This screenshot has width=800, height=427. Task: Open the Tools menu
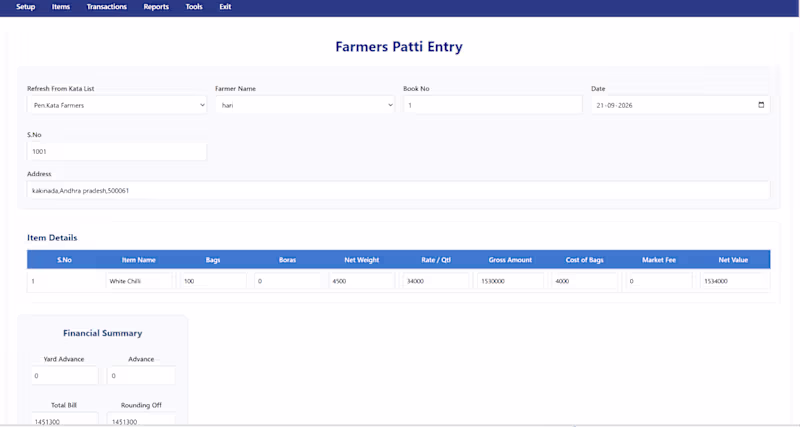click(x=194, y=7)
